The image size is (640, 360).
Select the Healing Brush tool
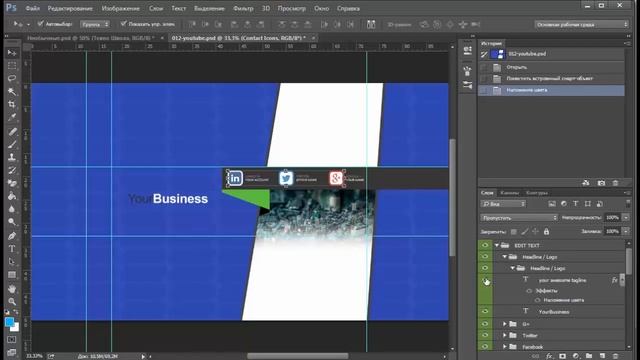[12, 131]
